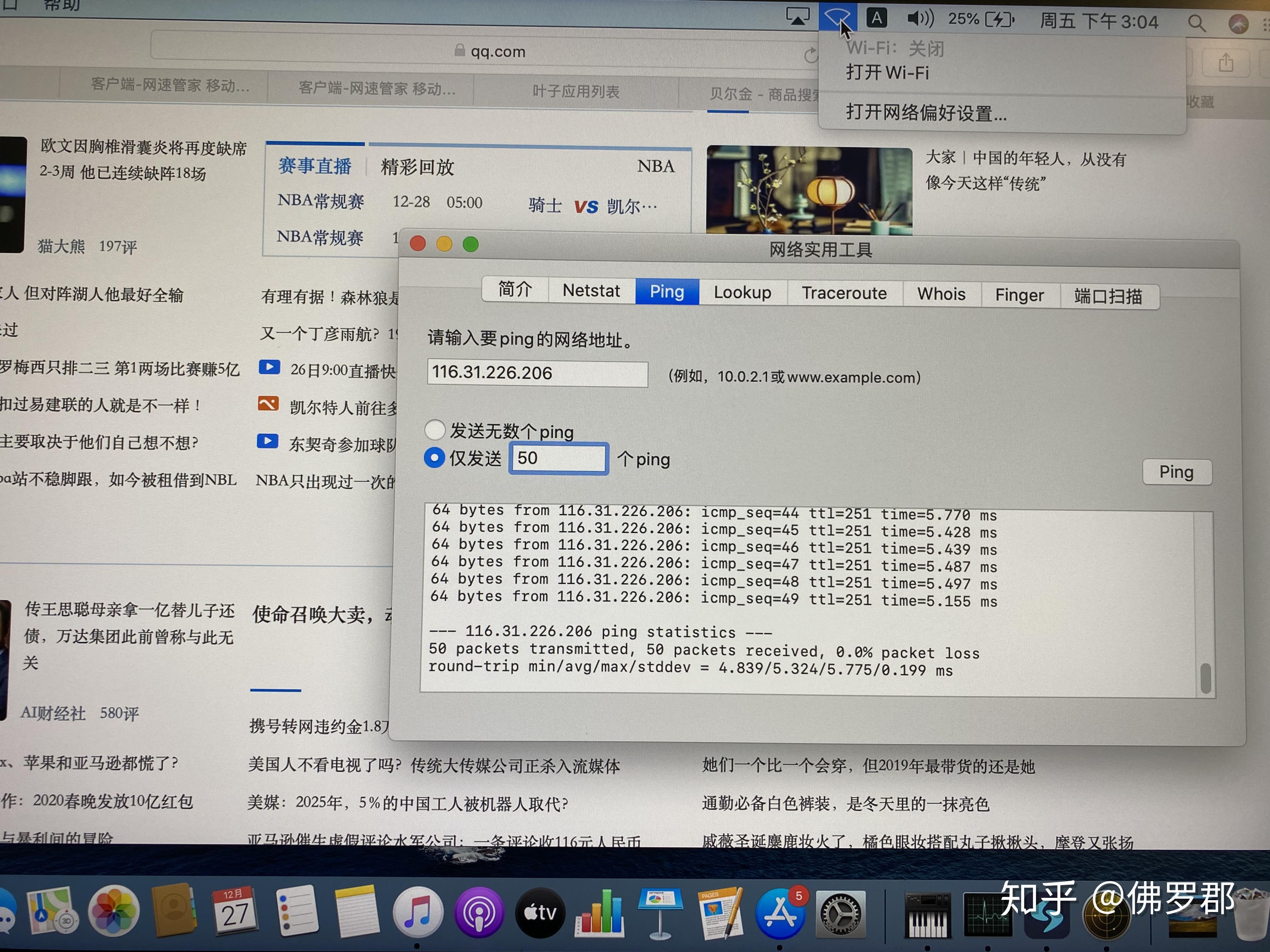Open Photos from the Dock

(x=114, y=911)
